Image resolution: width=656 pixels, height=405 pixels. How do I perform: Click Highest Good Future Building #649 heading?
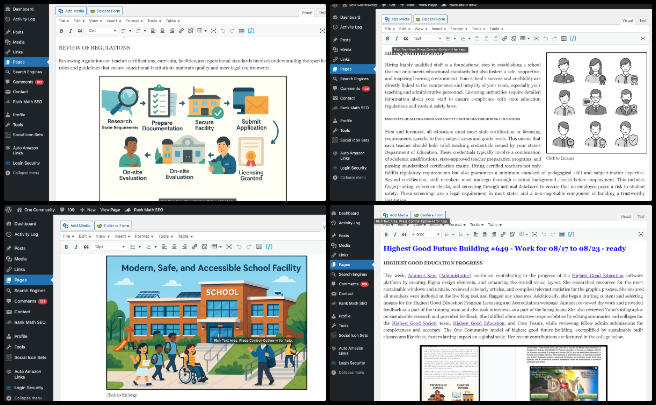[x=505, y=249]
